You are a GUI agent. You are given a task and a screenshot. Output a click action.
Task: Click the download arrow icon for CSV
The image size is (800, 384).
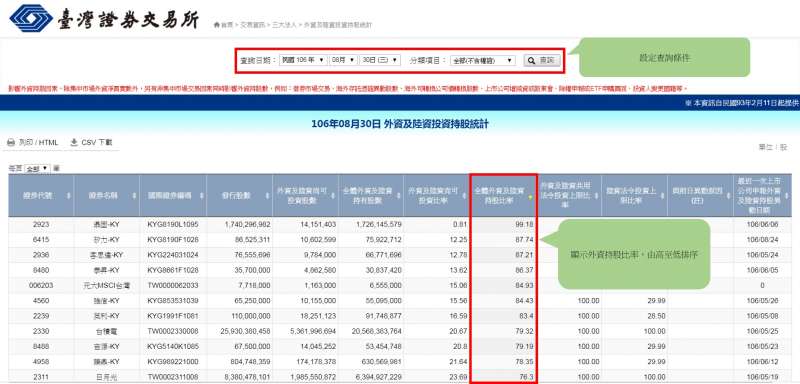(74, 142)
